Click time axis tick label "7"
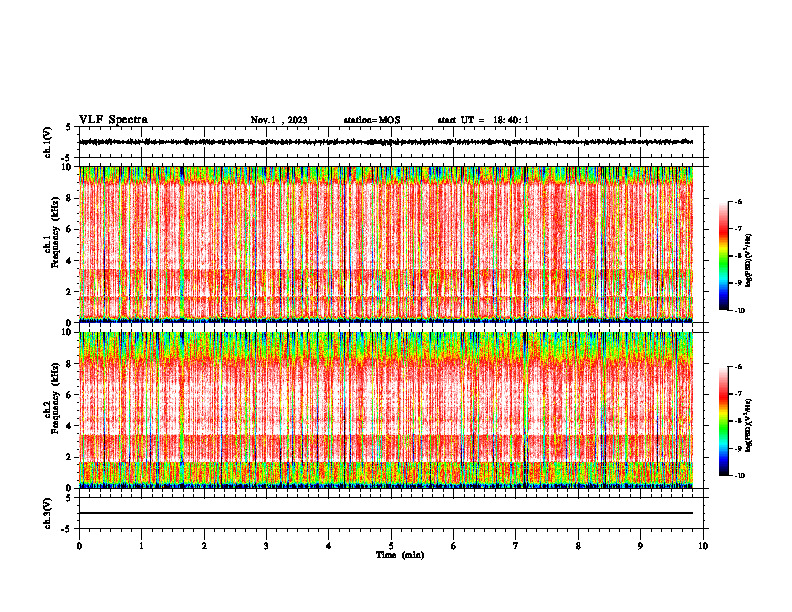792x612 pixels. (516, 546)
